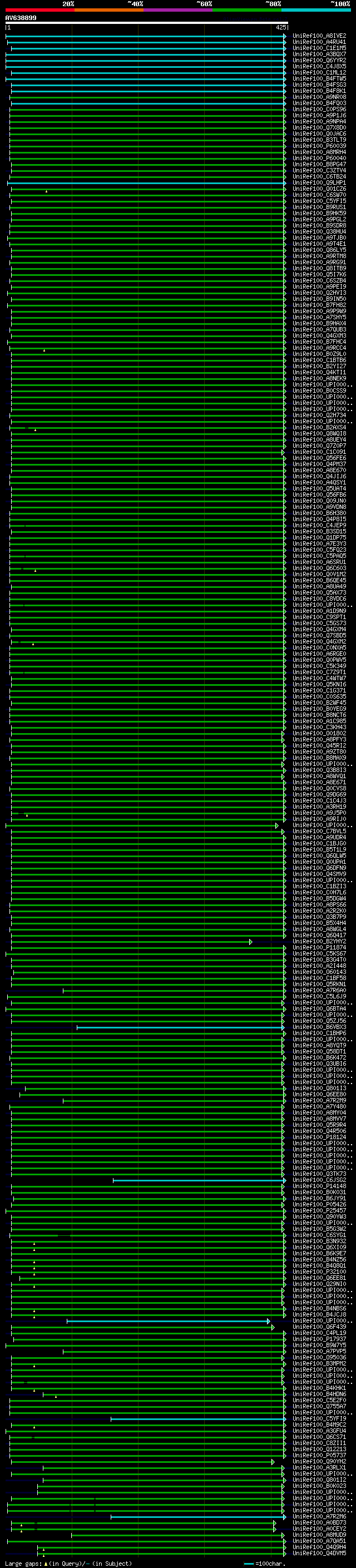
Task: Select the UniRef100_B8PG47 label
Action: [319, 164]
